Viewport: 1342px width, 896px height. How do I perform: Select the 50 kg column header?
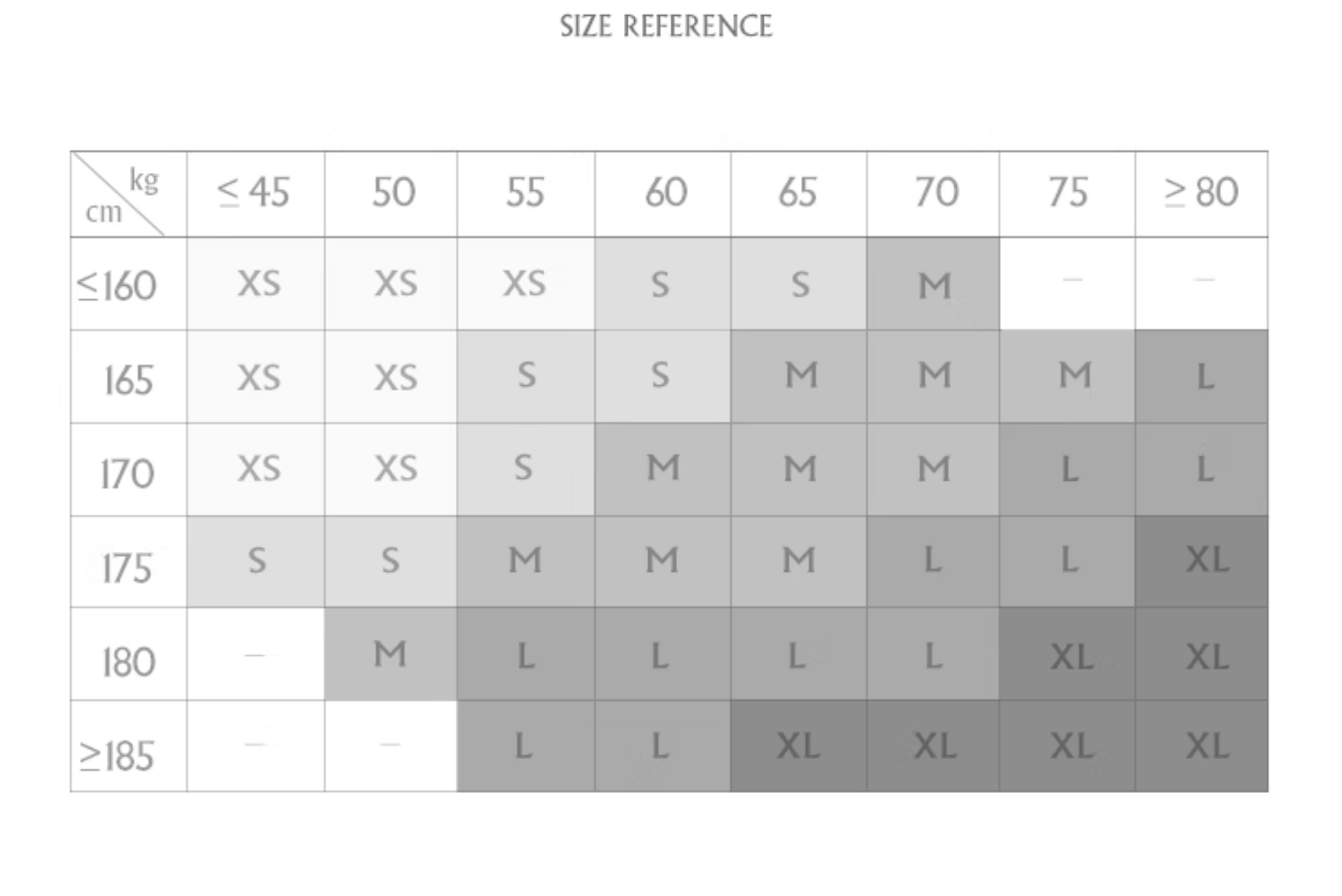(x=393, y=193)
